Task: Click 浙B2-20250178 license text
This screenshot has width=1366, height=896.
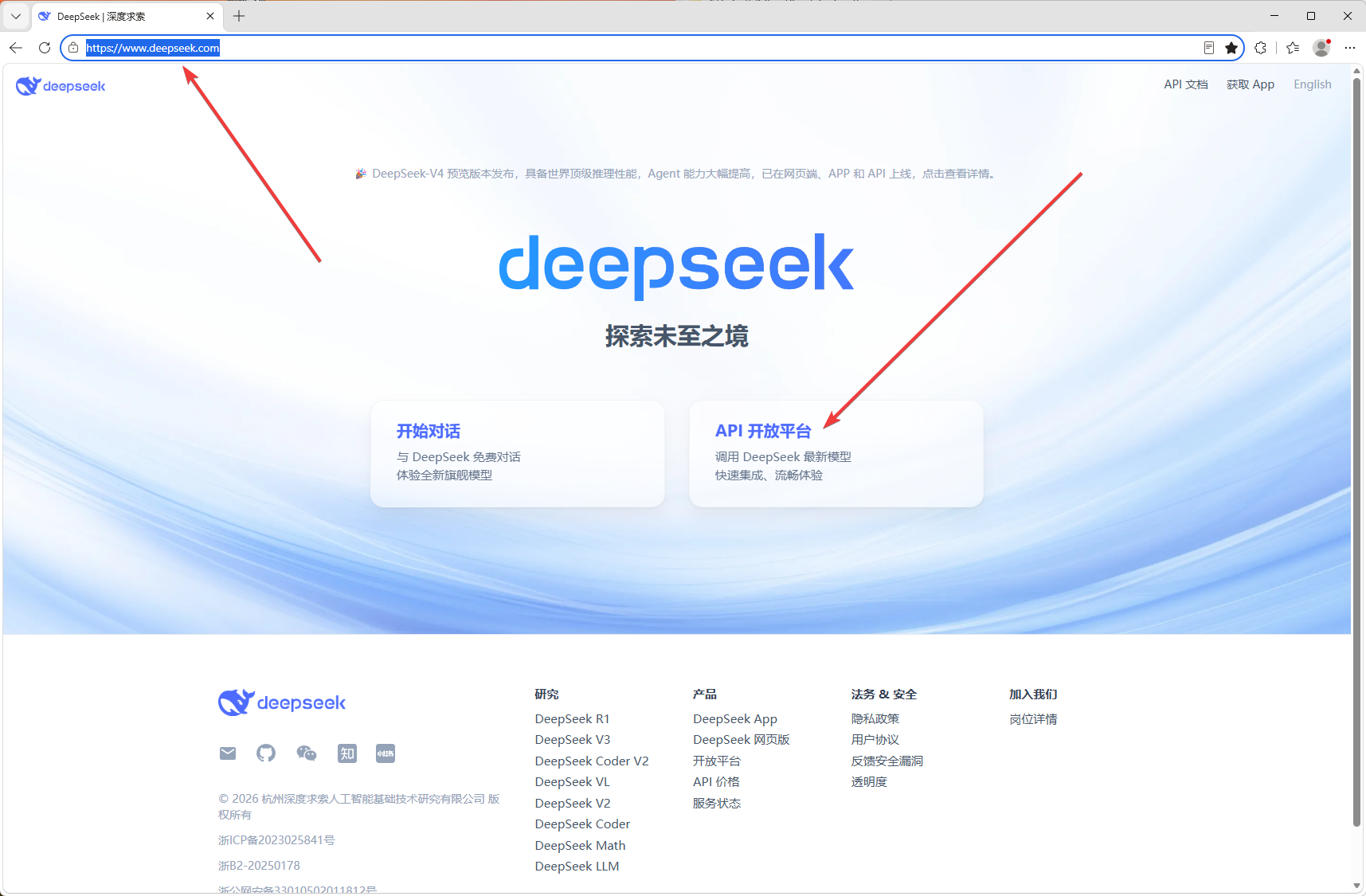Action: coord(259,866)
